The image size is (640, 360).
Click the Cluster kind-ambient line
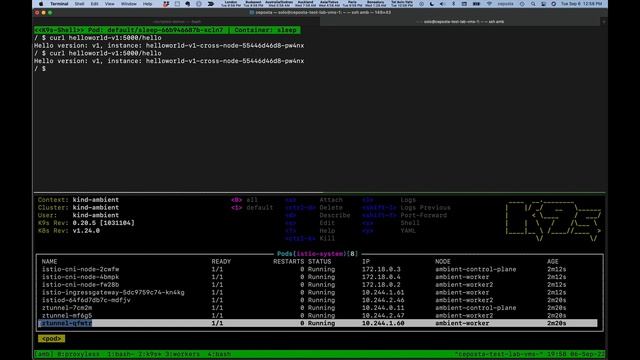78,207
